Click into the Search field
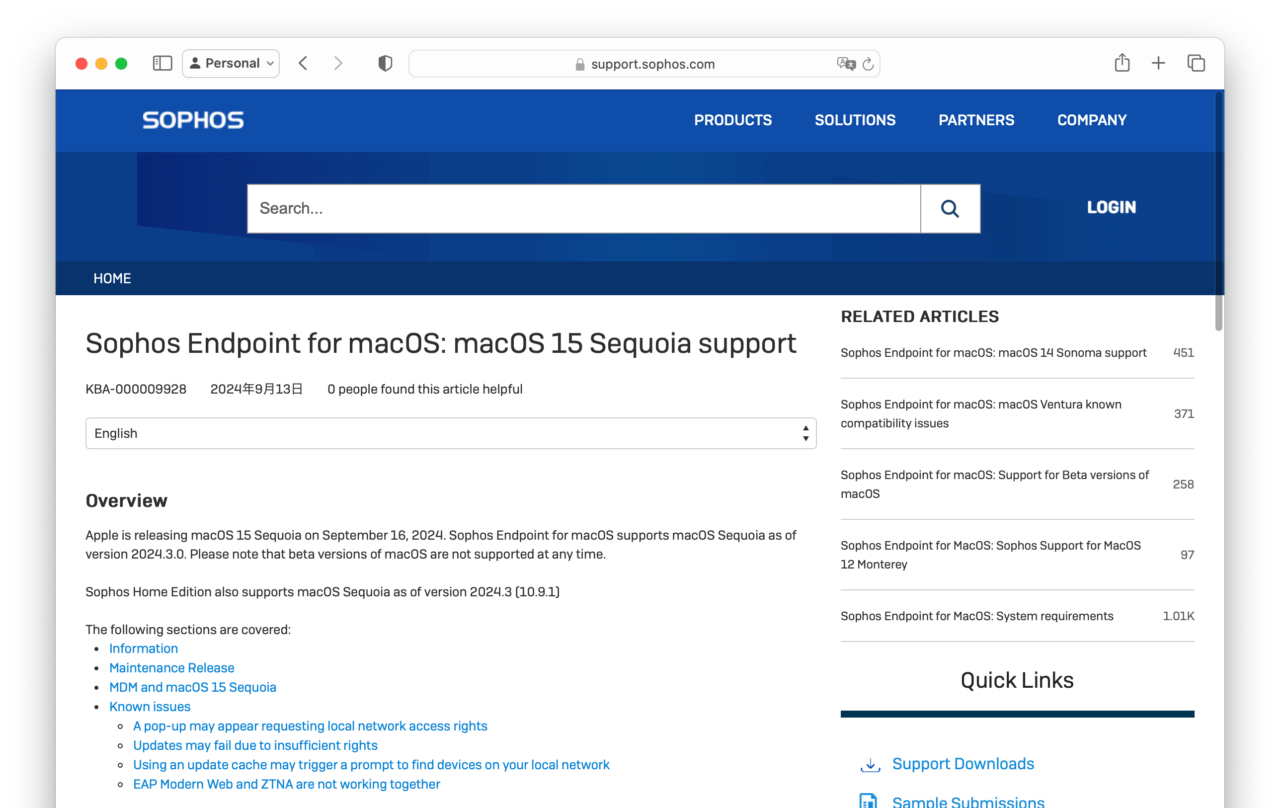This screenshot has width=1280, height=808. 584,208
